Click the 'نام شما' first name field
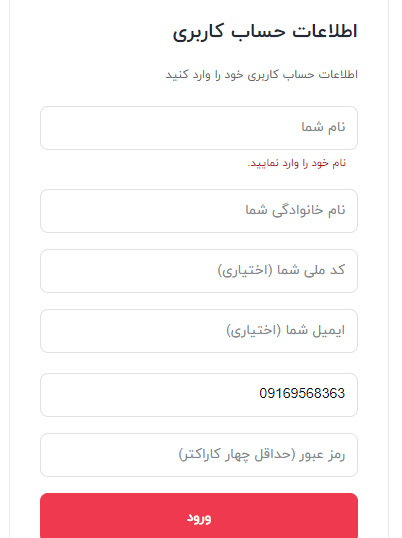 pos(199,128)
